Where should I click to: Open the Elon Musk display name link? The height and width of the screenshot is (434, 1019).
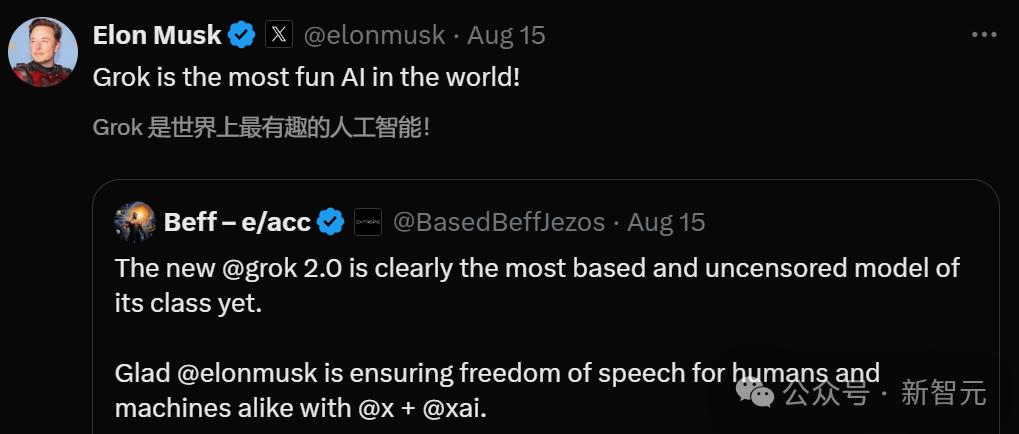click(156, 36)
